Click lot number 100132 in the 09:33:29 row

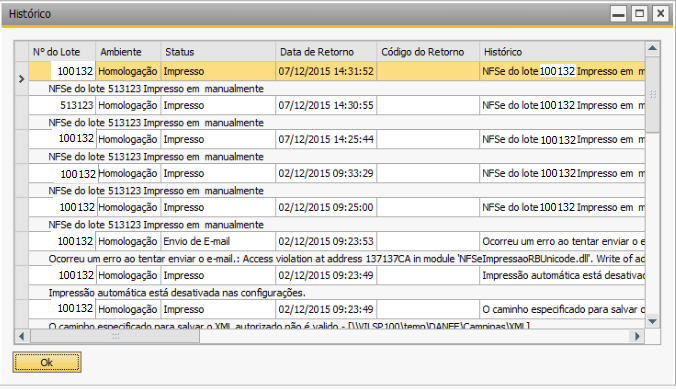62,173
